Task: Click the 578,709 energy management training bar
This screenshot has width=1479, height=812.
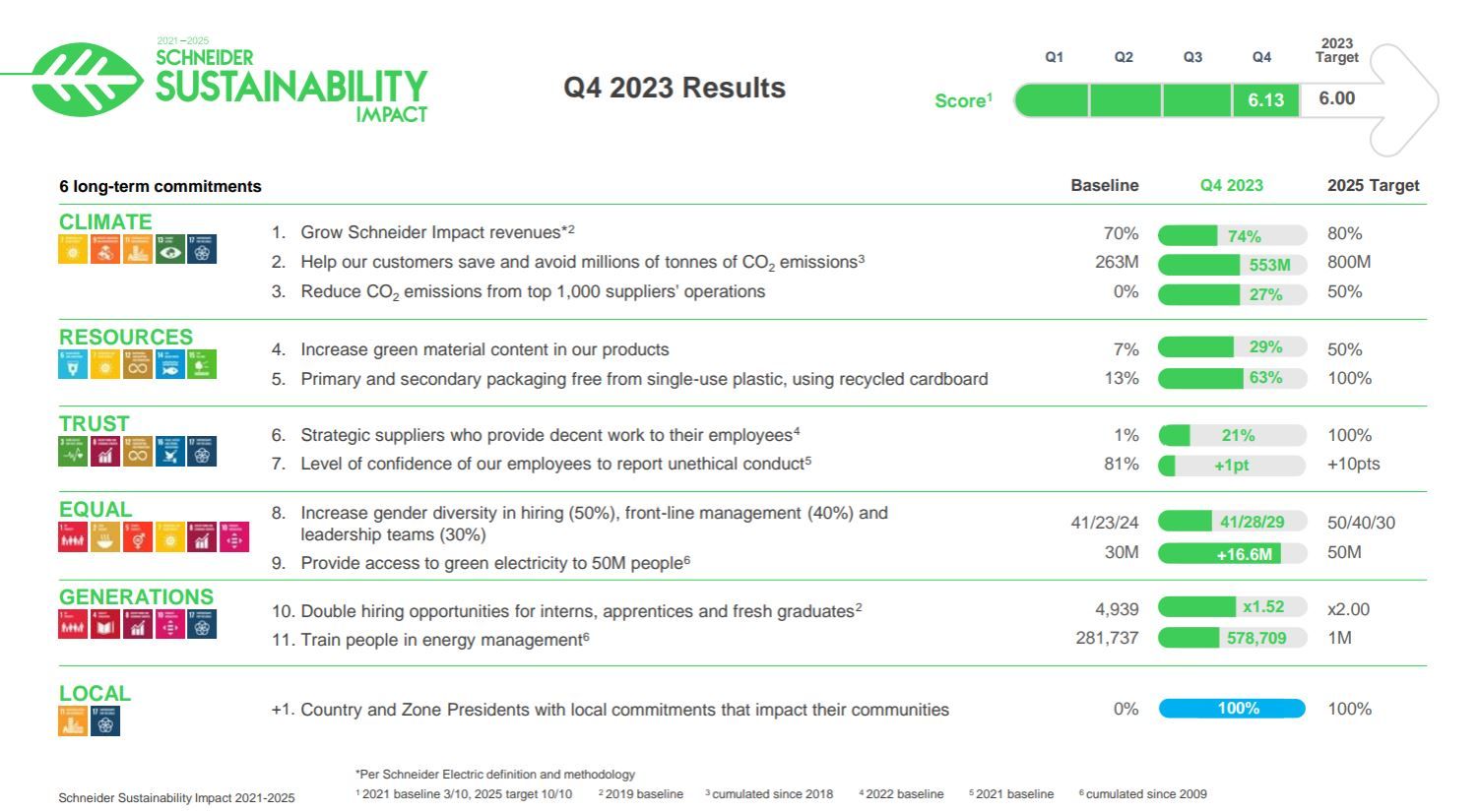Action: click(x=1232, y=638)
